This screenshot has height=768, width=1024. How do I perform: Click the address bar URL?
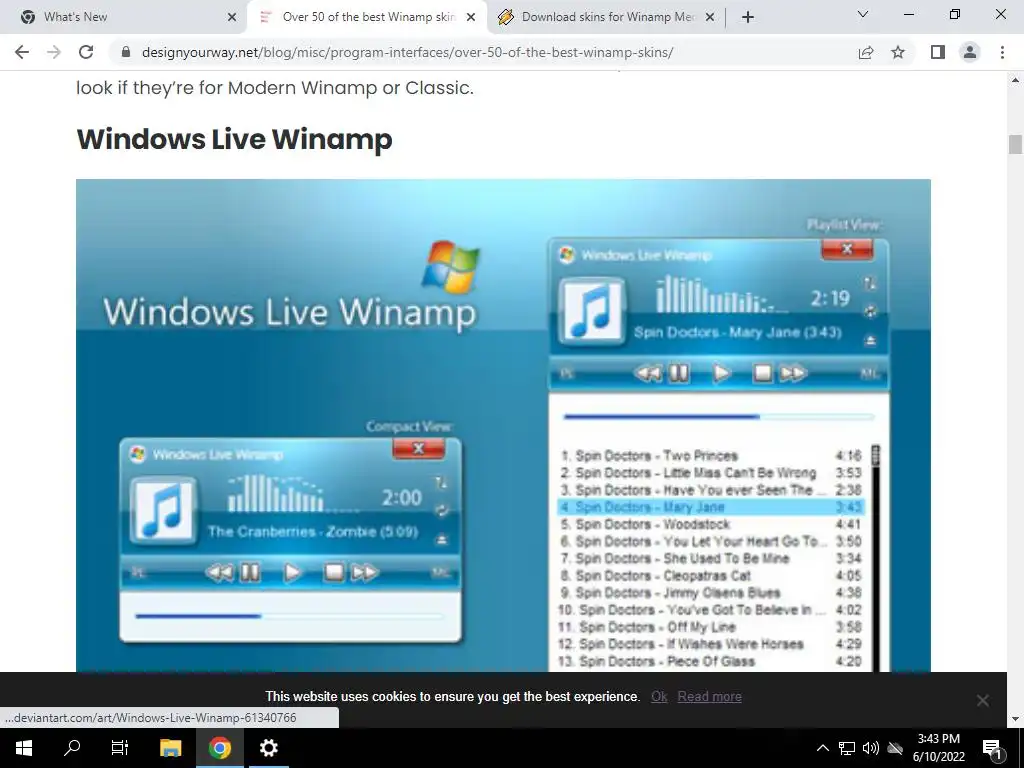pos(407,52)
